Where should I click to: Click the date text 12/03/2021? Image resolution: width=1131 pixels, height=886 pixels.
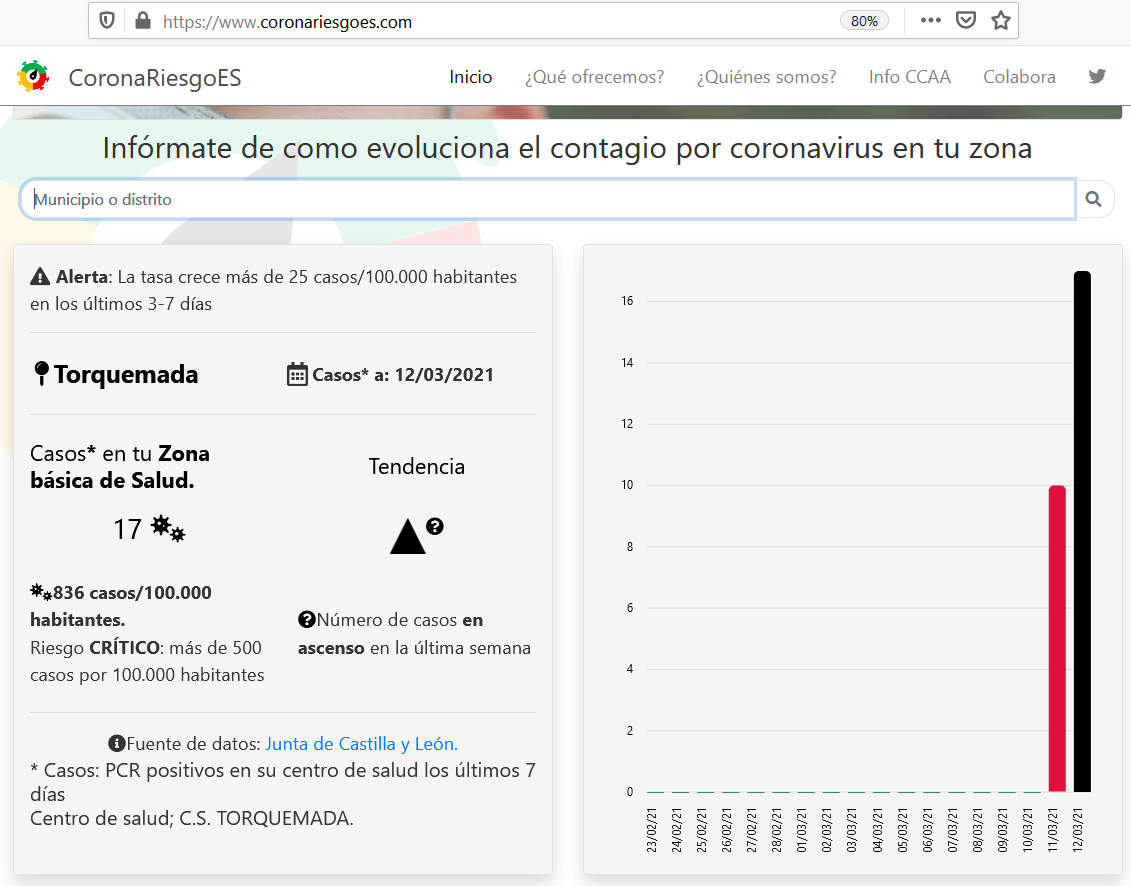click(444, 375)
